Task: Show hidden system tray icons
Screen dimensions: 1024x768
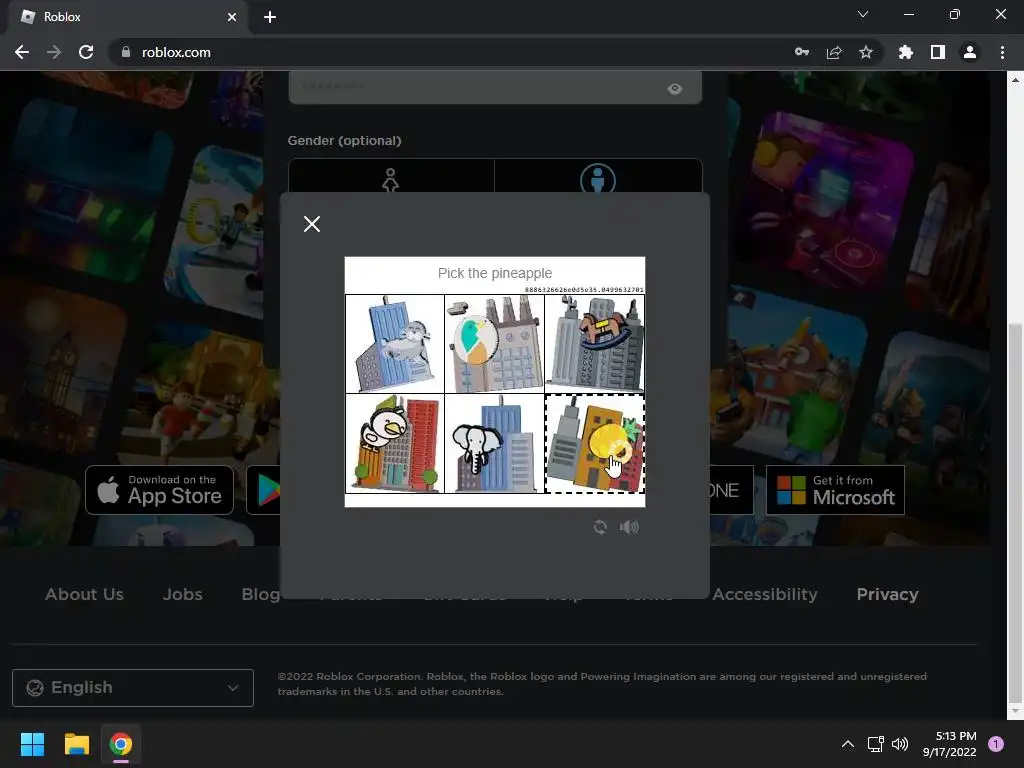Action: pos(848,744)
